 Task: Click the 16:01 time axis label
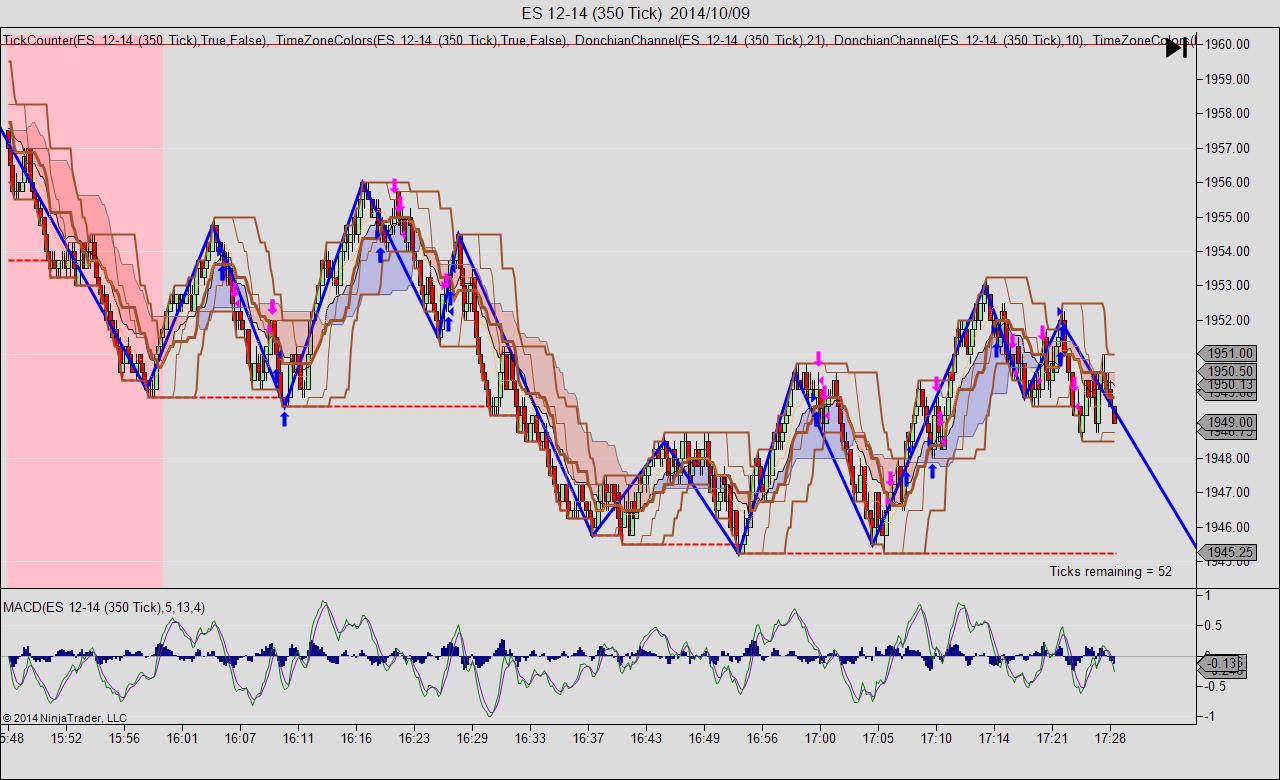pos(182,738)
